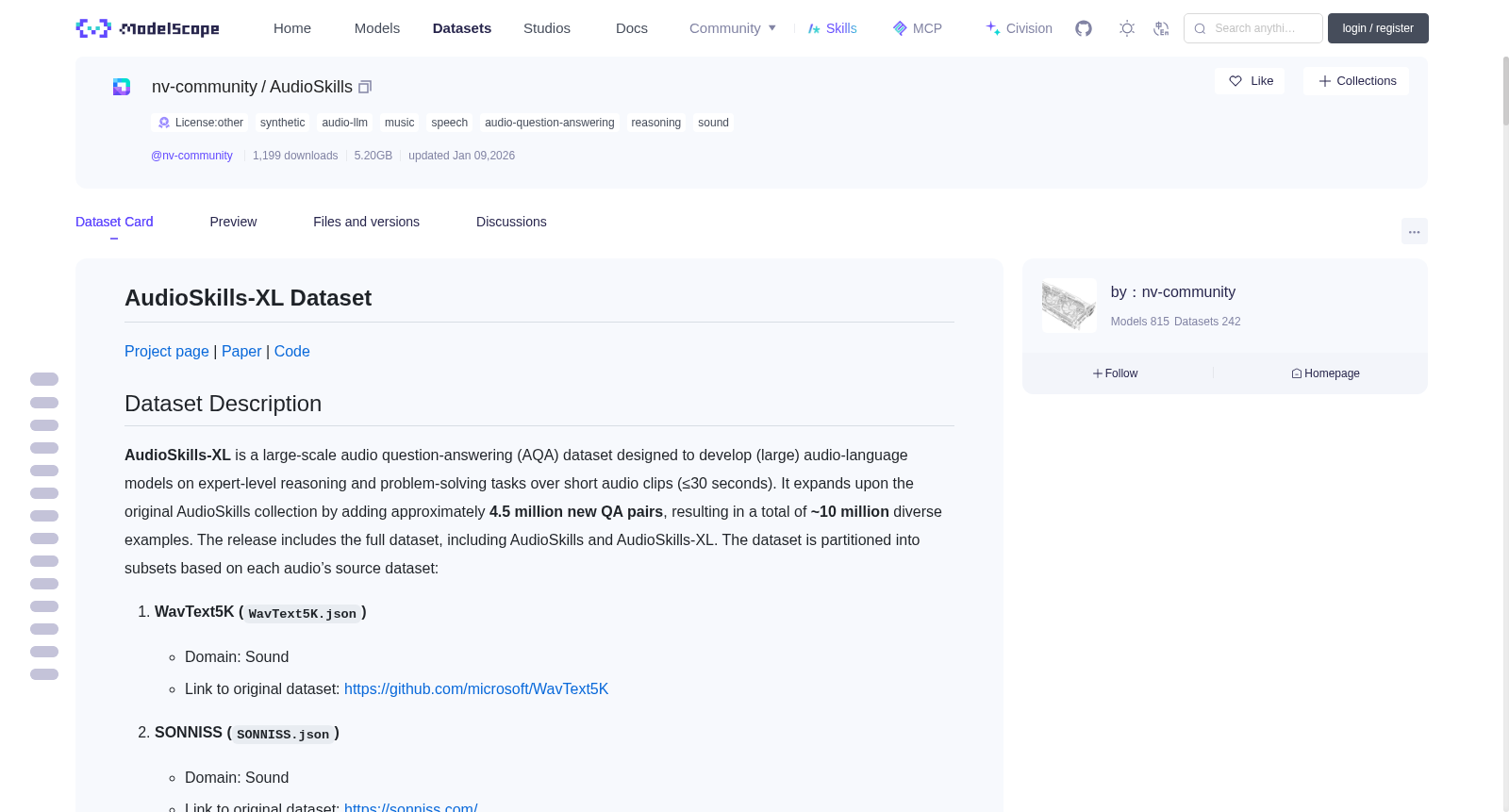Click the login / register button
The width and height of the screenshot is (1509, 812).
point(1378,28)
